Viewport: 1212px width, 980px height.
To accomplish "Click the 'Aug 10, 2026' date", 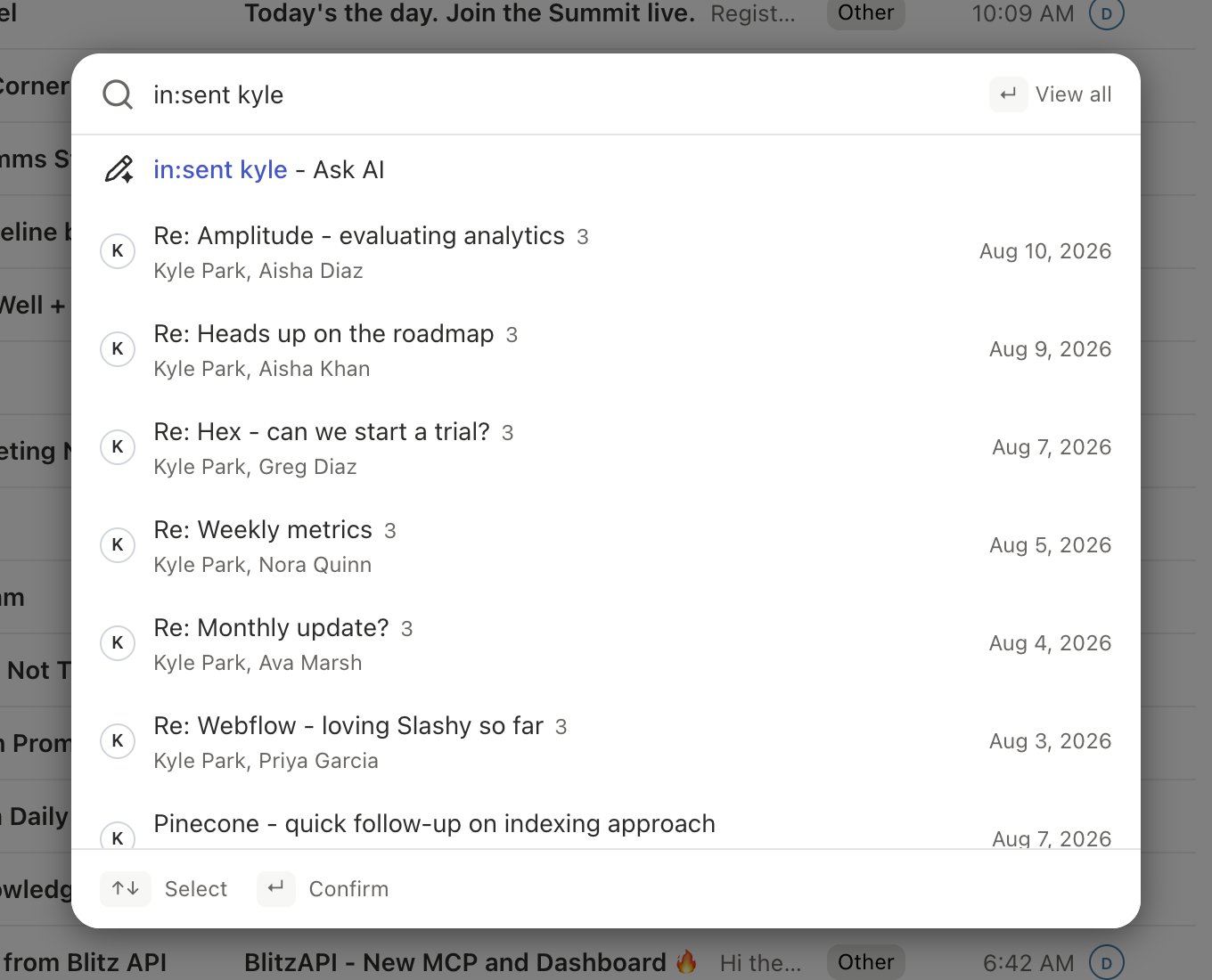I will (1045, 251).
